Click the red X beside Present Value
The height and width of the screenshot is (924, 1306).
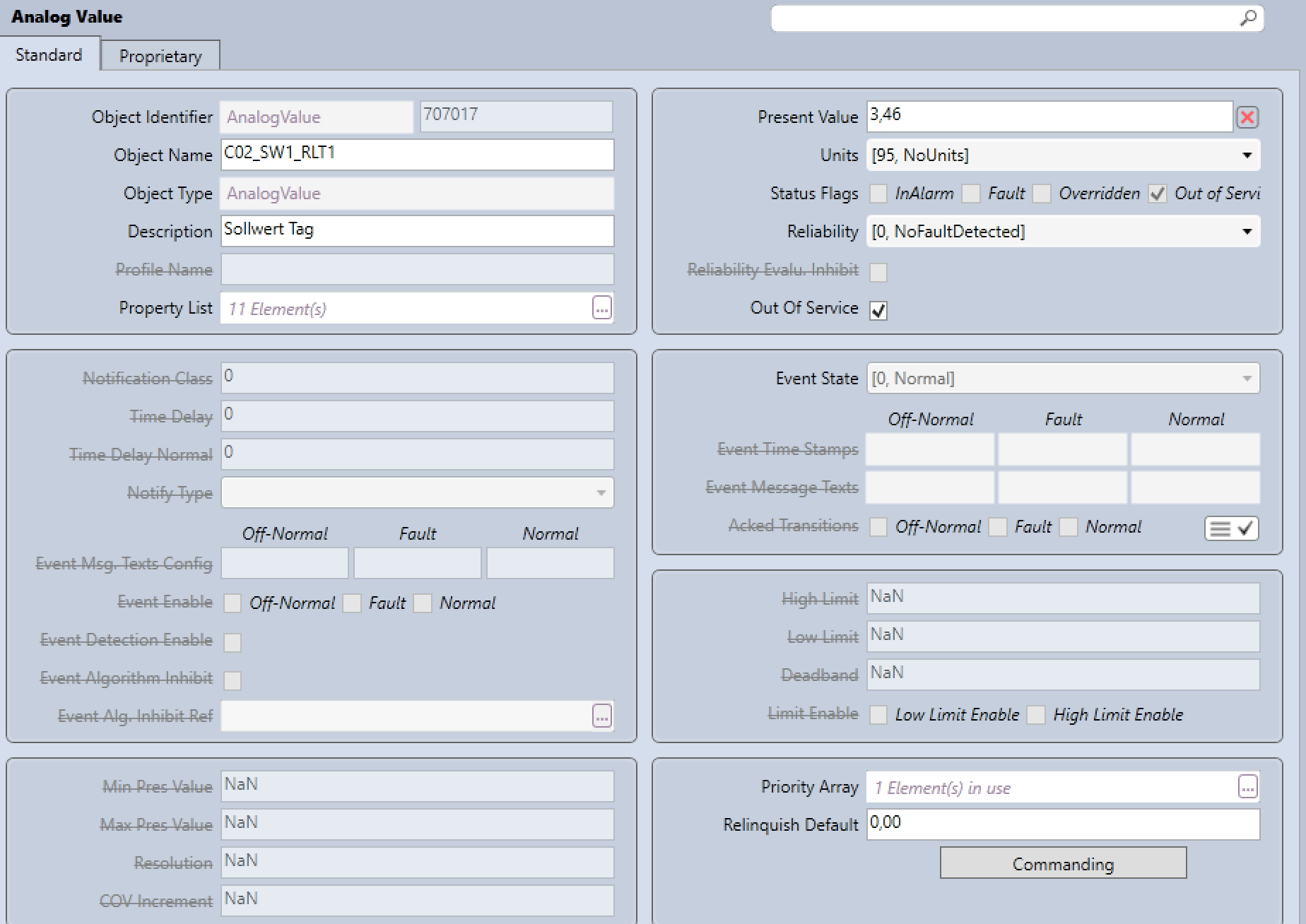[1247, 117]
